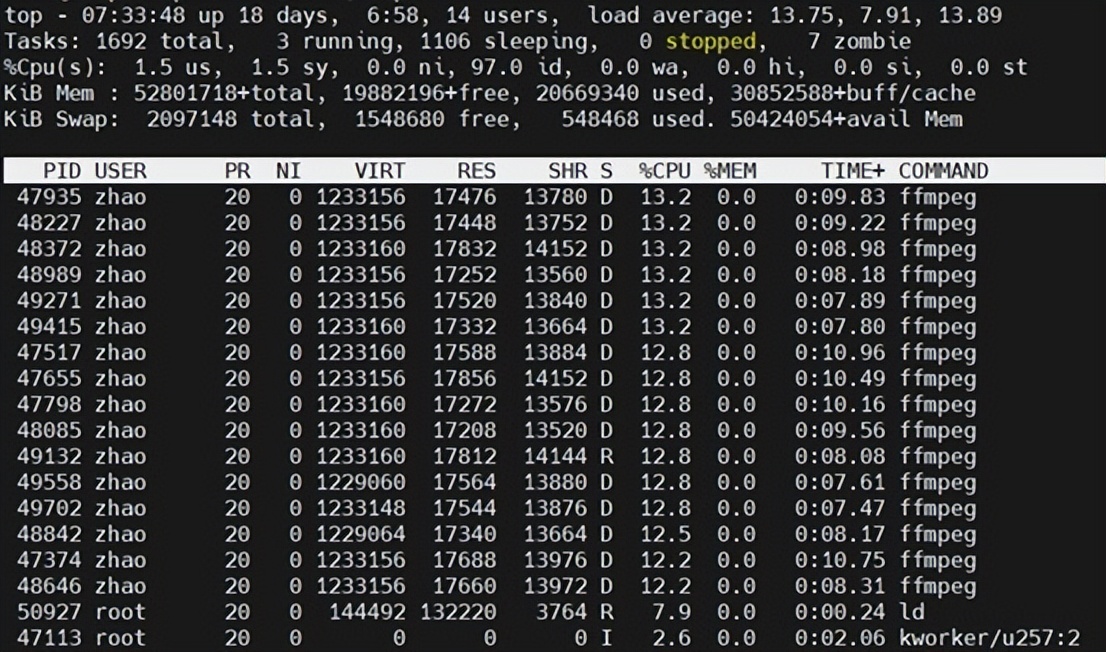Click the %CPU value 7.9
This screenshot has width=1106, height=652.
pyautogui.click(x=672, y=612)
